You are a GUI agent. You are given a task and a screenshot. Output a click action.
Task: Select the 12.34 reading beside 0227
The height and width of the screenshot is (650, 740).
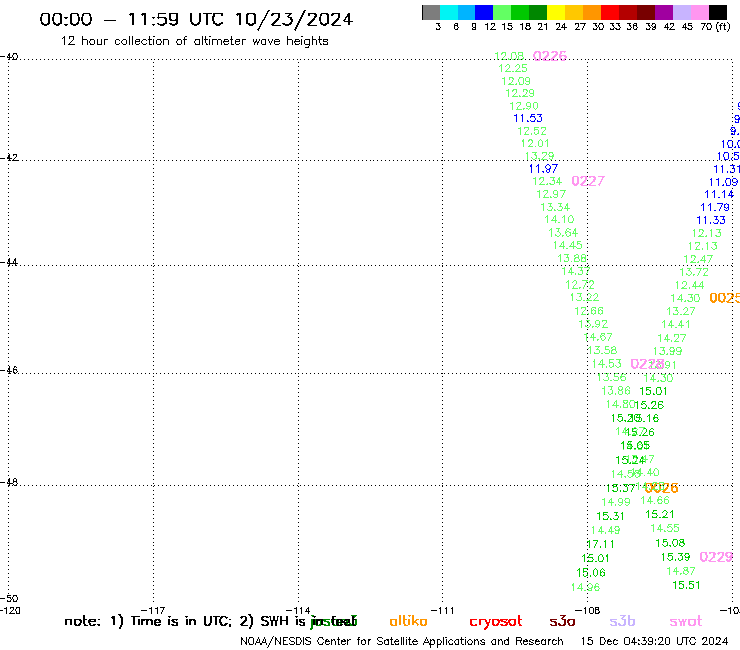click(547, 181)
